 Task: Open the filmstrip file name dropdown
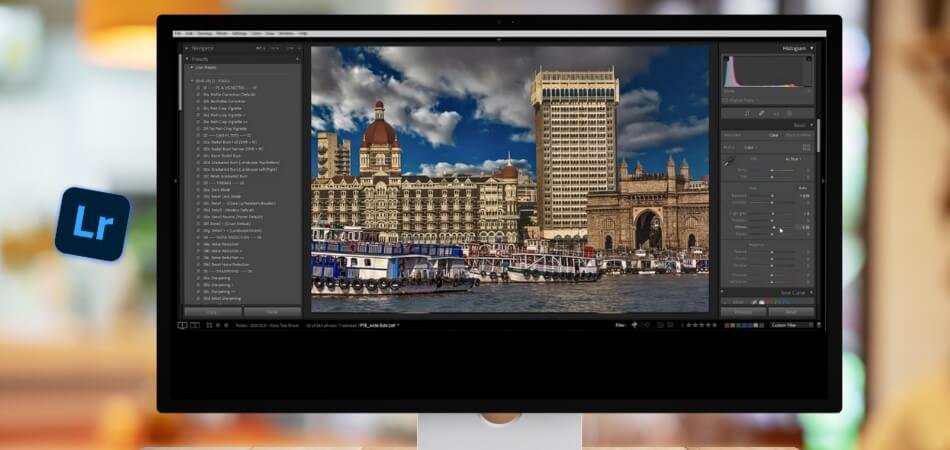coord(380,325)
